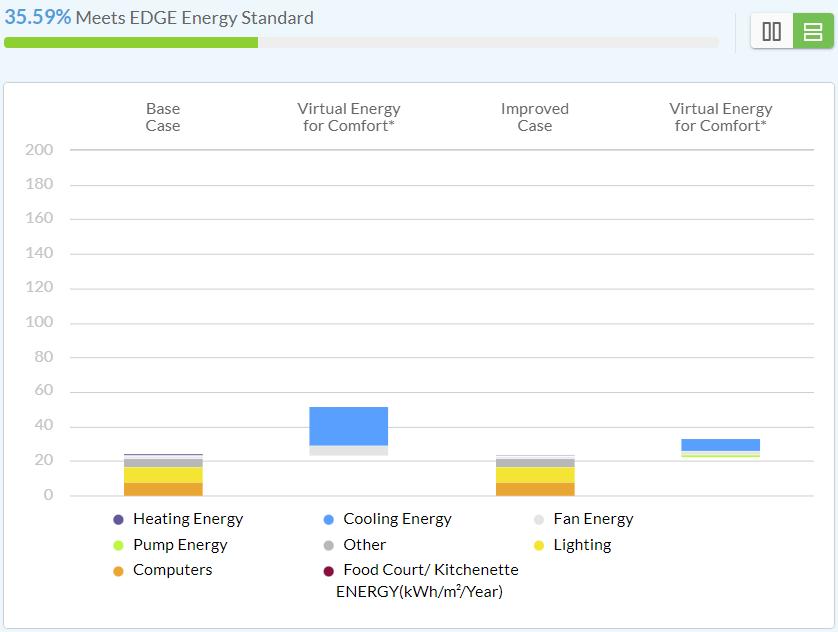Click the Base Case gray Other segment
Image resolution: width=838 pixels, height=632 pixels.
pyautogui.click(x=163, y=463)
